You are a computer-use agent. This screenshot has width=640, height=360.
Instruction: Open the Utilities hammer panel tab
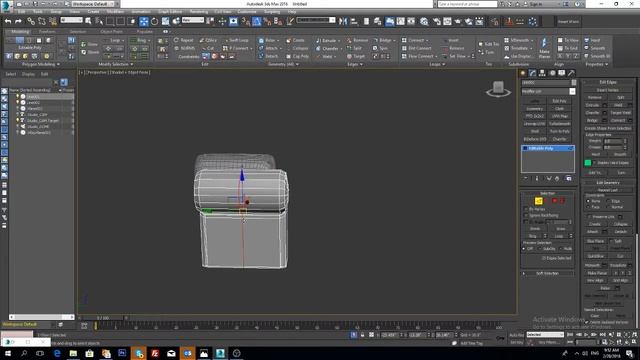pos(571,73)
